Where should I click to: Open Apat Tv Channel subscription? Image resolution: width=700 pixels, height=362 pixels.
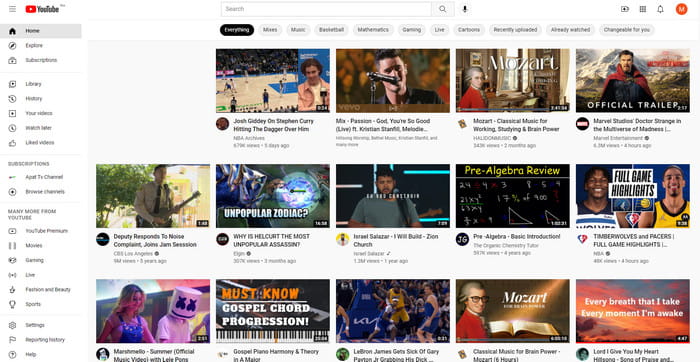[x=41, y=177]
